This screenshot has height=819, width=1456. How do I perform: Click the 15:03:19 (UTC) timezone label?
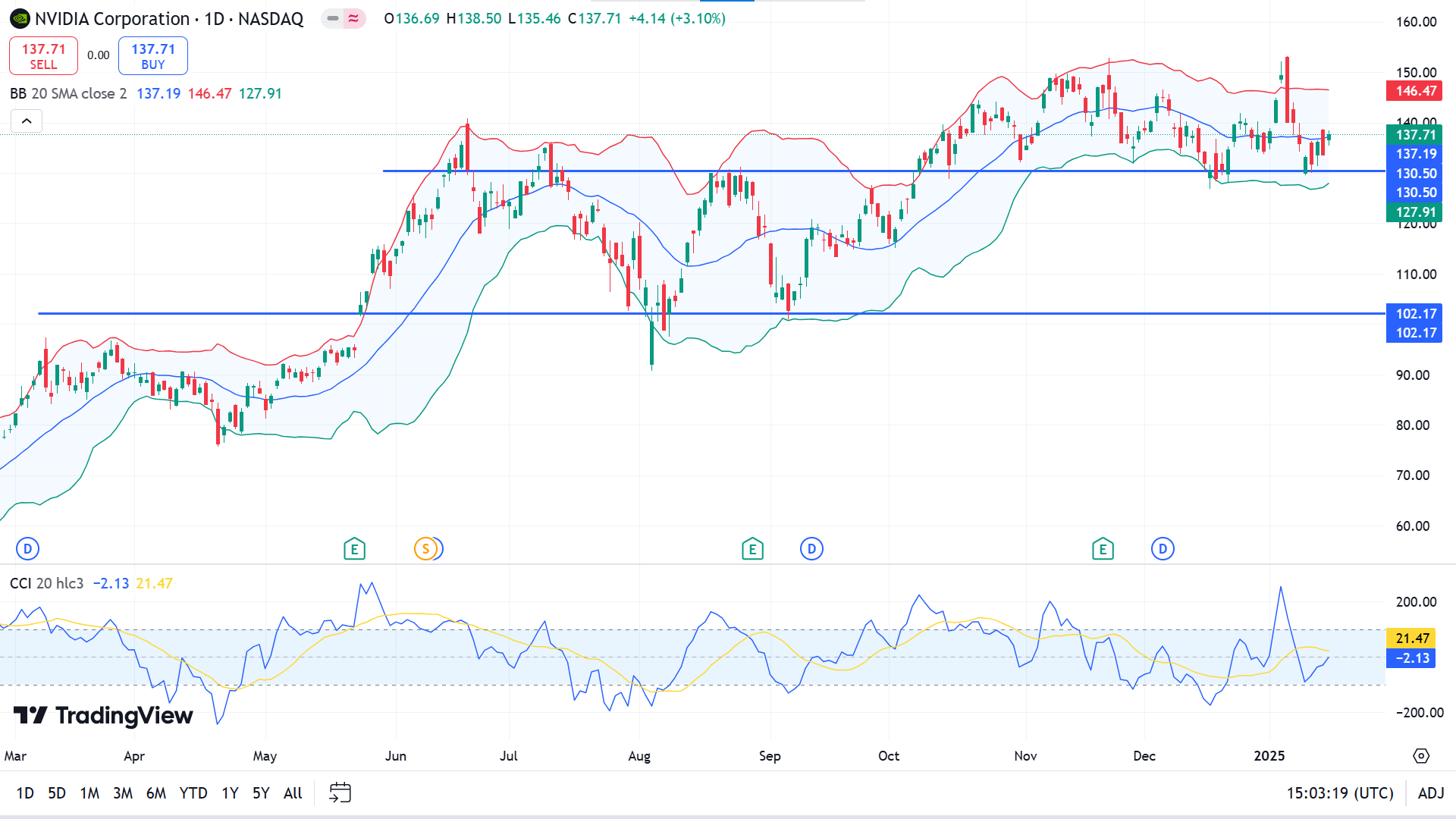click(1340, 793)
